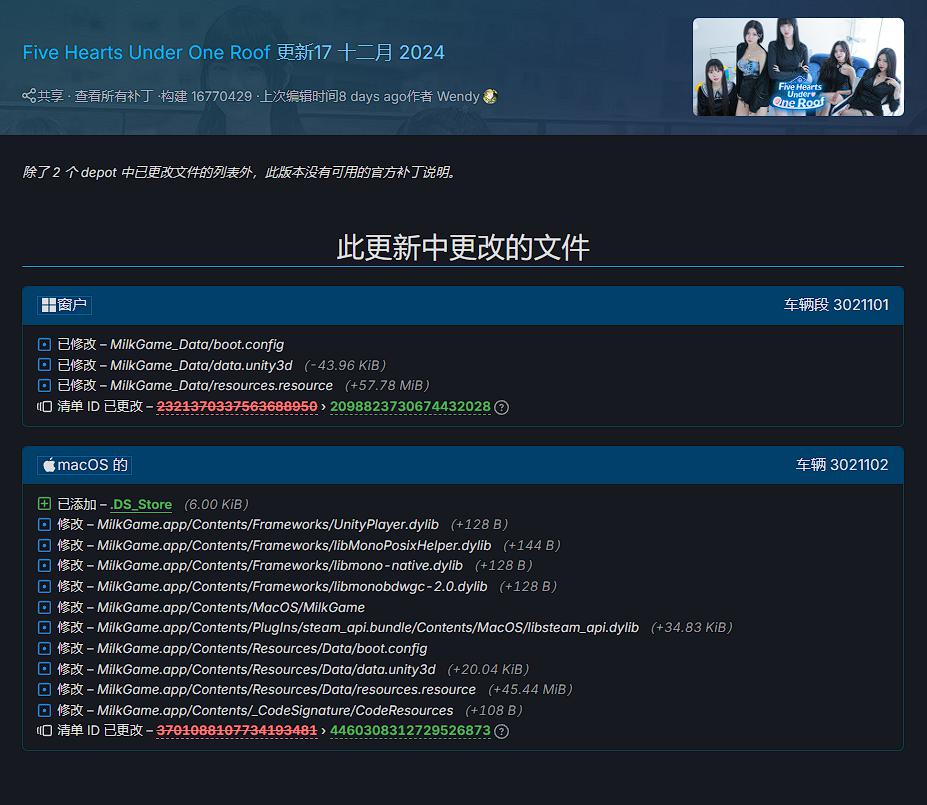Image resolution: width=927 pixels, height=805 pixels.
Task: Click heading 此更新中更改的文件
Action: click(463, 247)
